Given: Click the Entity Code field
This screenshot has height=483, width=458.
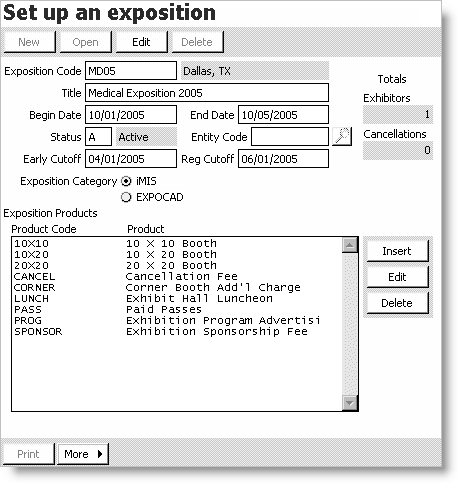Looking at the screenshot, I should click(x=290, y=137).
